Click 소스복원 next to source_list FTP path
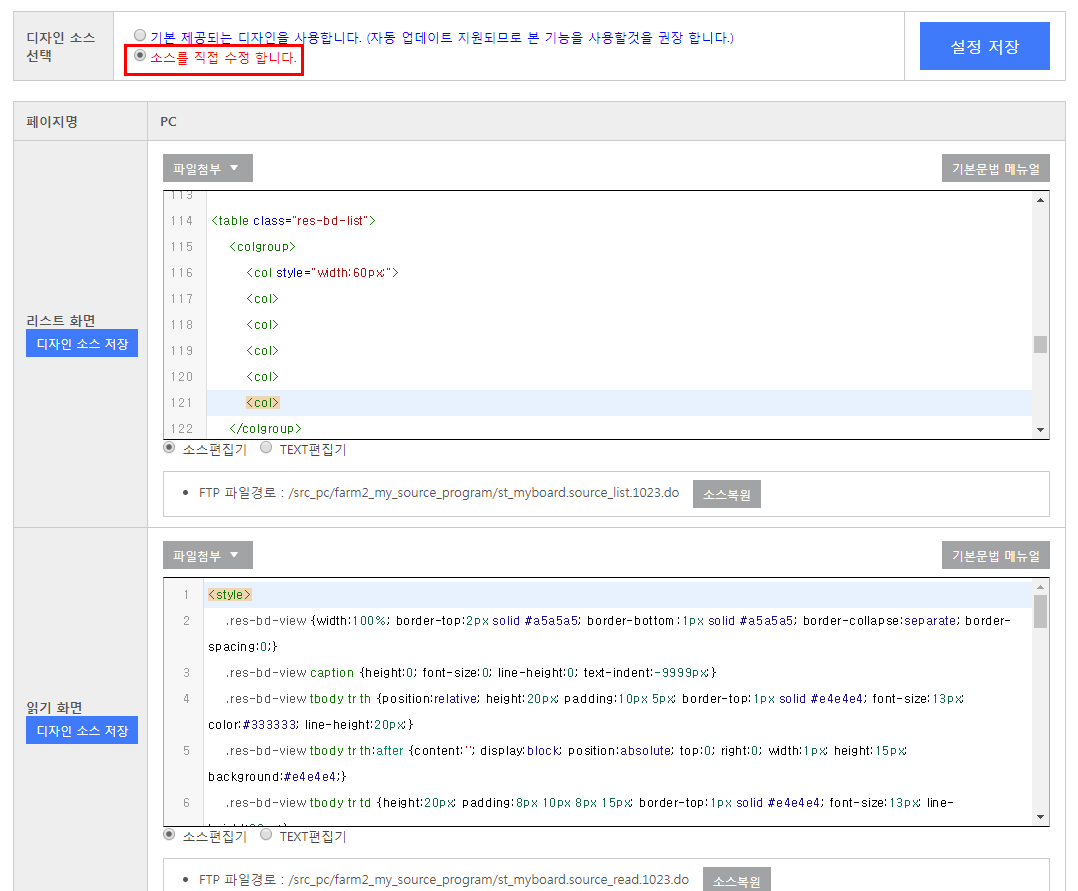 [x=727, y=494]
